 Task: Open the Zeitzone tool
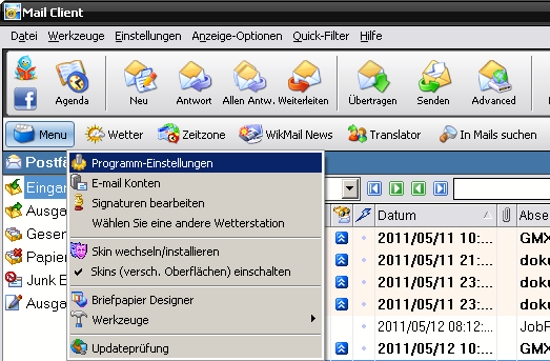(x=192, y=134)
